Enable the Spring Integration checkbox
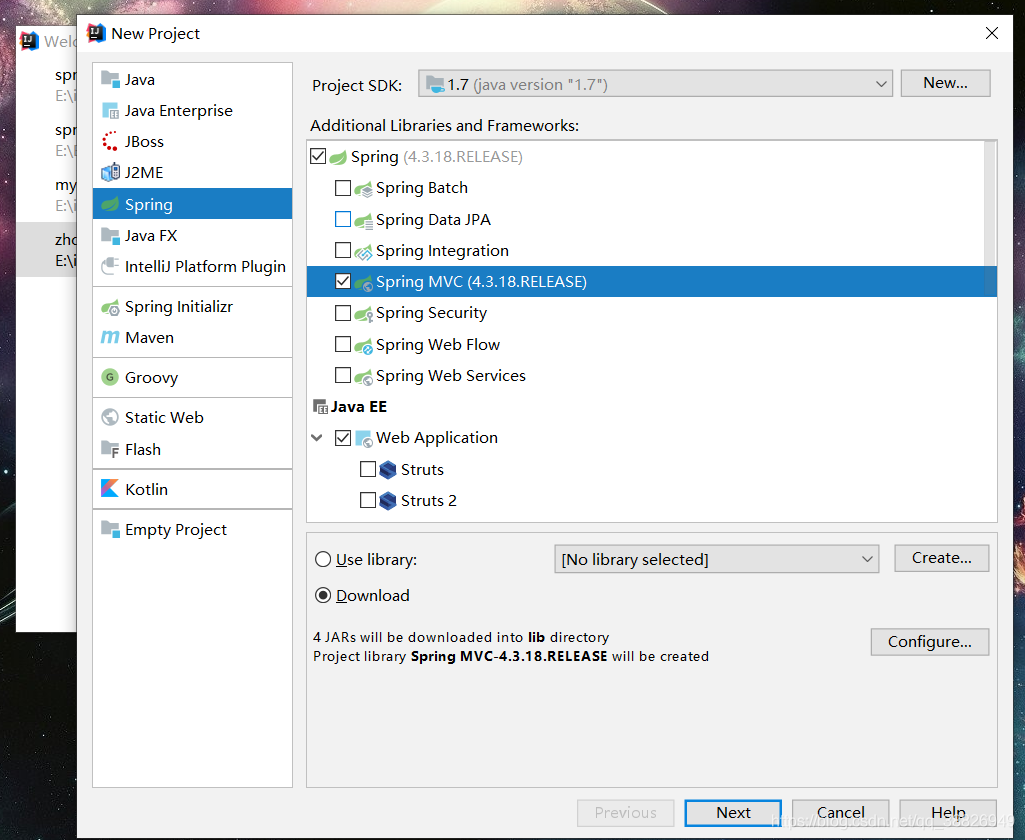The width and height of the screenshot is (1025, 840). 343,250
